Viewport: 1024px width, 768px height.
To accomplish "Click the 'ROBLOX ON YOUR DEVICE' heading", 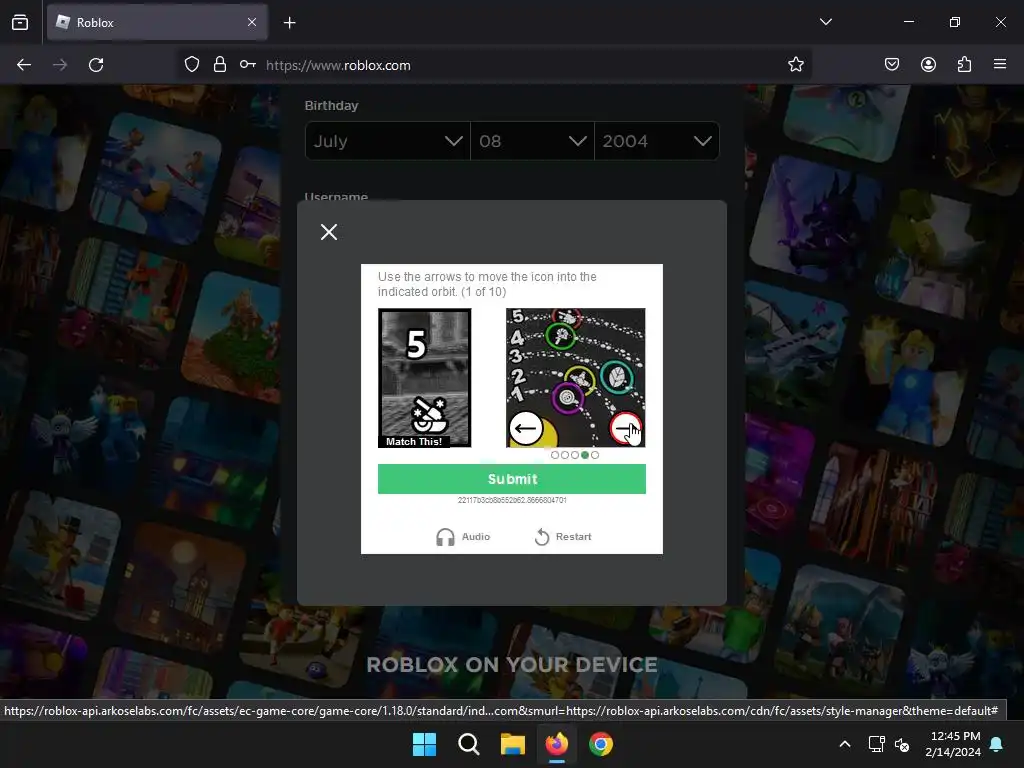I will [512, 664].
